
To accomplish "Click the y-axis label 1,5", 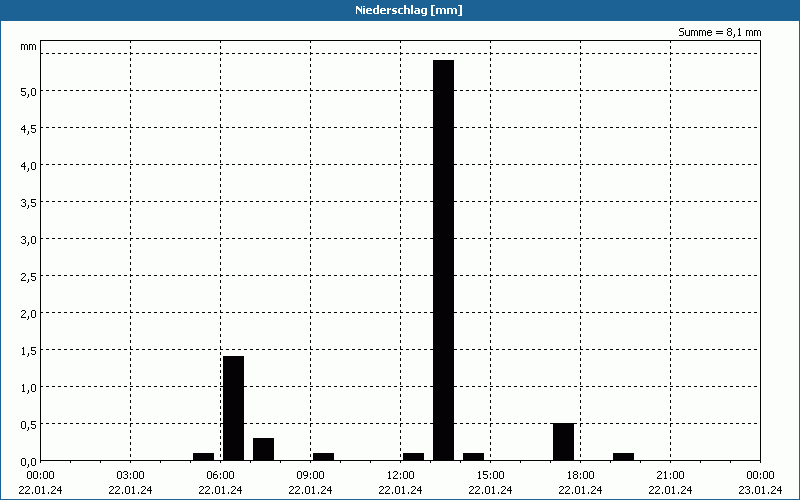I will click(x=29, y=351).
